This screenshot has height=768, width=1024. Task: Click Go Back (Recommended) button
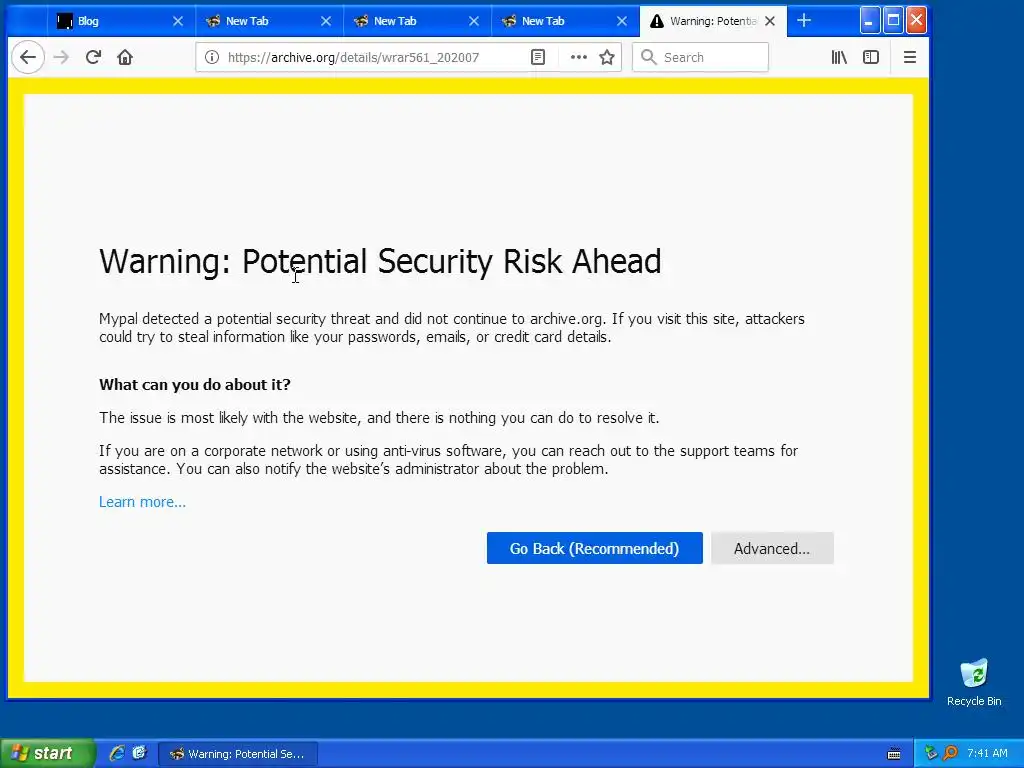pyautogui.click(x=594, y=548)
